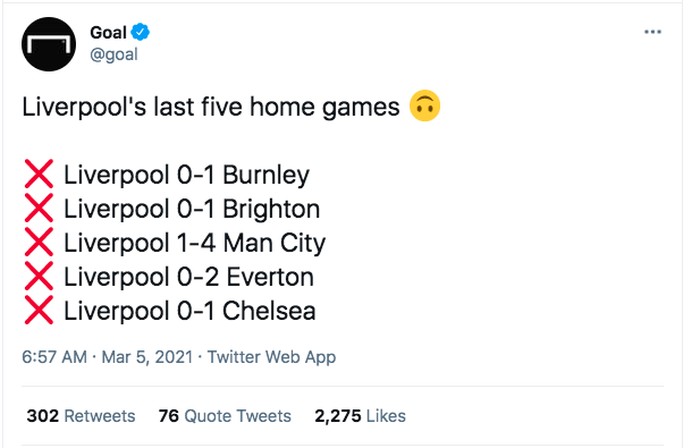Open the 6:57 AM Mar 5, 2021 timestamp
700x448 pixels.
tap(108, 357)
